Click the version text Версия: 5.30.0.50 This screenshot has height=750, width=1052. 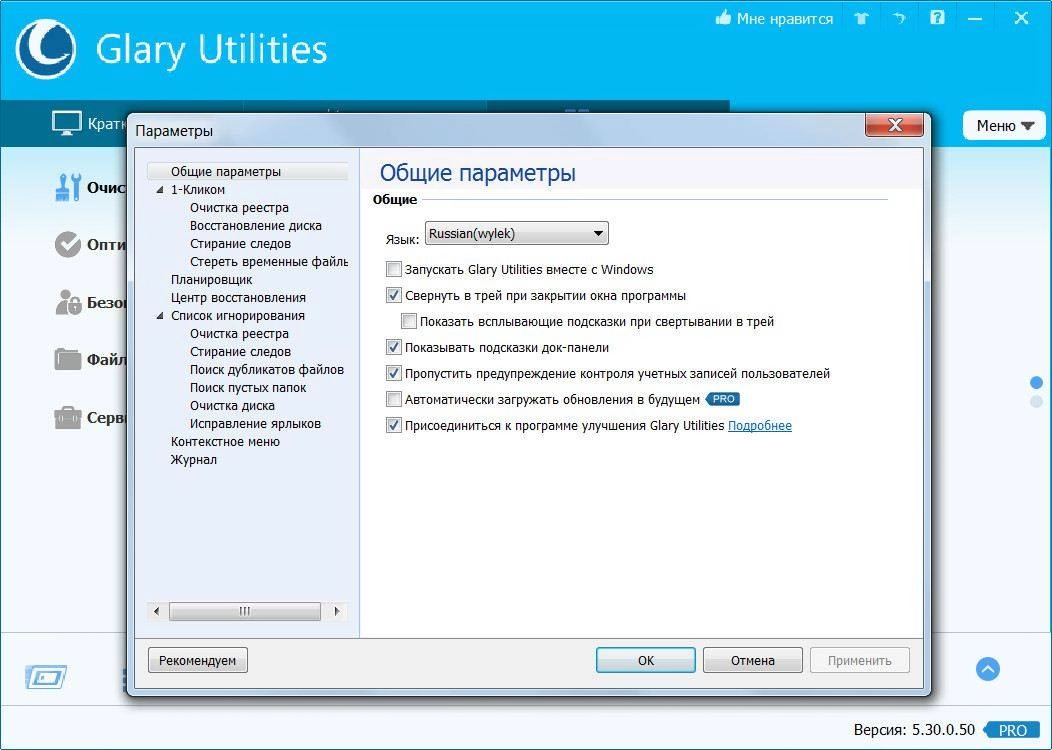[914, 730]
